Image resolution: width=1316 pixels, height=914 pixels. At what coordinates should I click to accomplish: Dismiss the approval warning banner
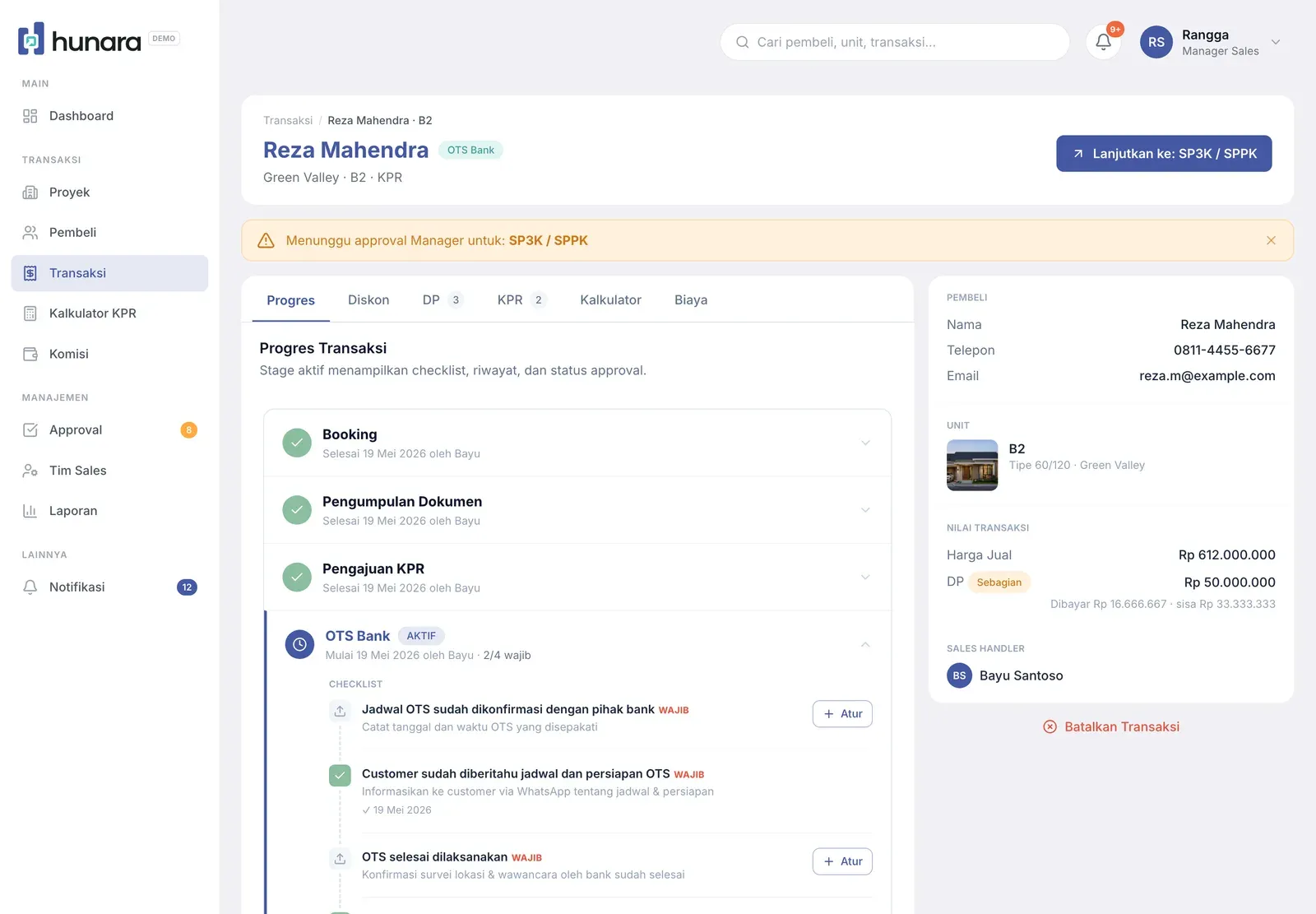click(1271, 240)
